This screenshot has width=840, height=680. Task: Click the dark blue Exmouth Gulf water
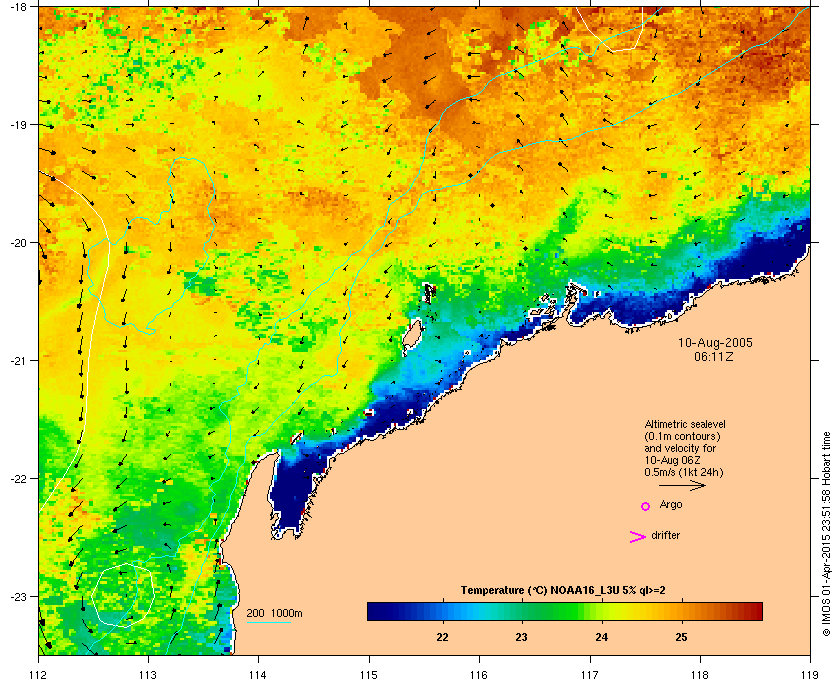pyautogui.click(x=290, y=493)
